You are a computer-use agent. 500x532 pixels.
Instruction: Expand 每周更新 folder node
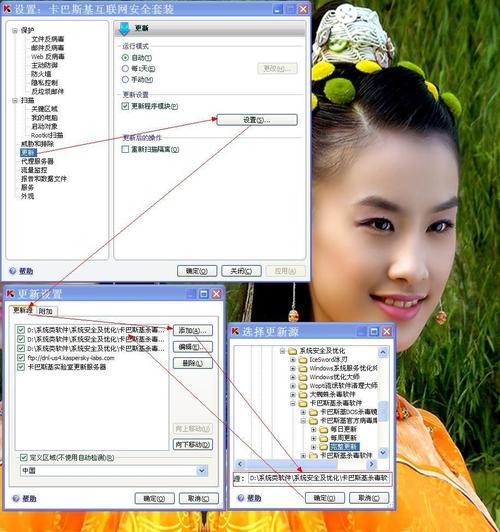pyautogui.click(x=314, y=438)
